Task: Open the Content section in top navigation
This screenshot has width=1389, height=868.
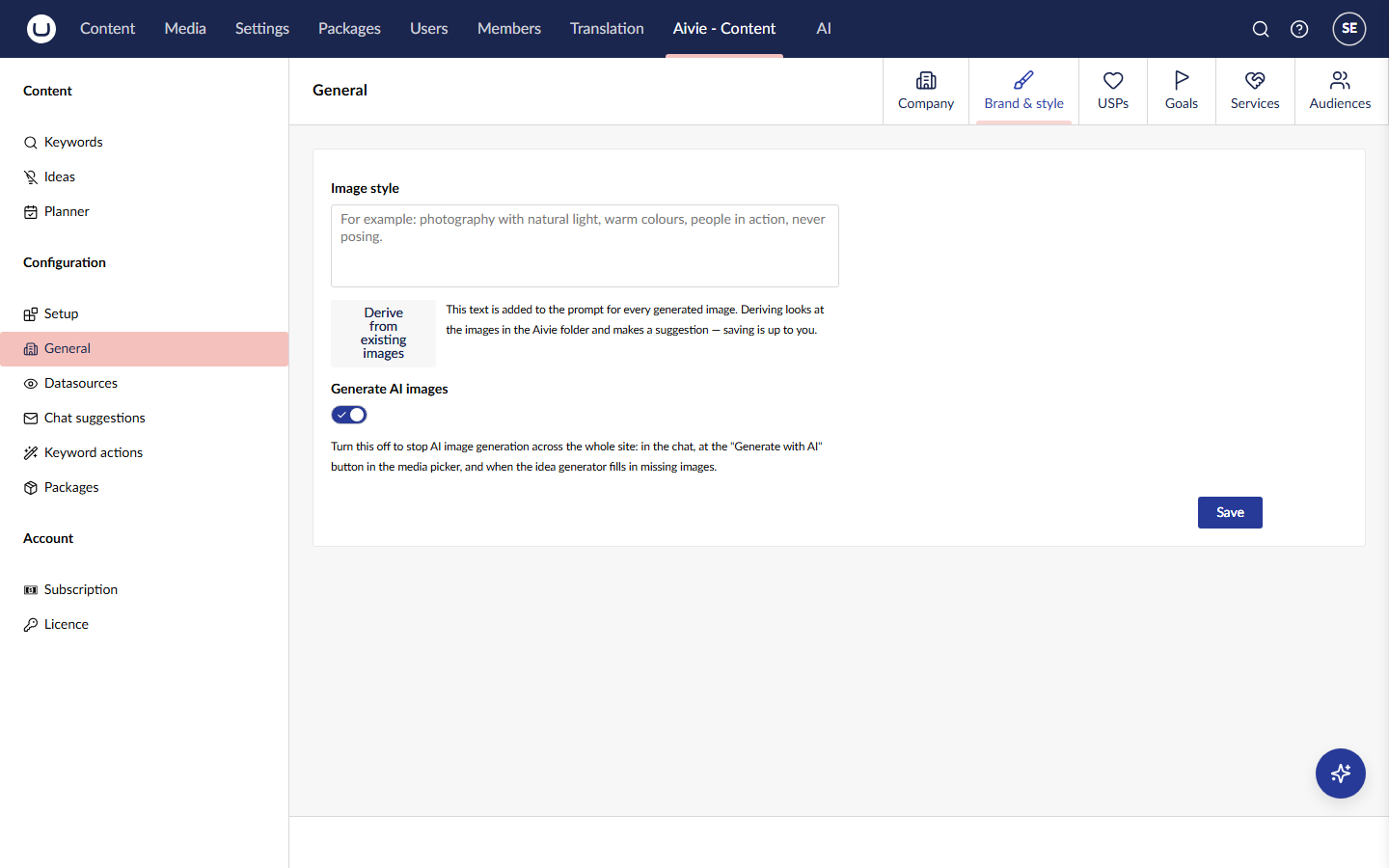Action: pos(107,29)
